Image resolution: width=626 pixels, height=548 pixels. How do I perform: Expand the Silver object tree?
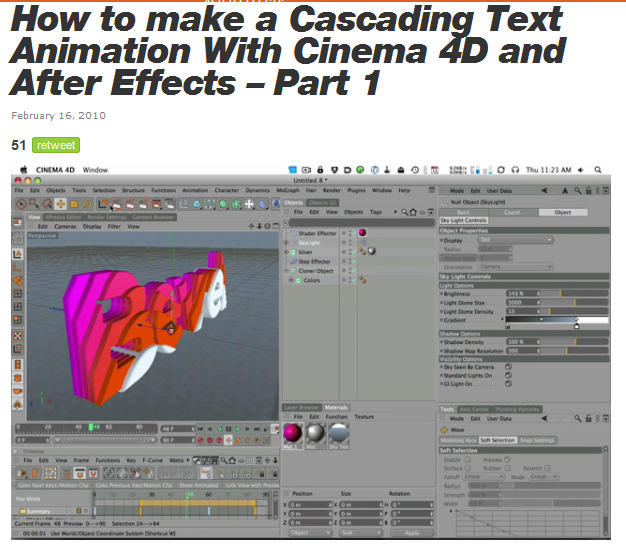[x=286, y=252]
